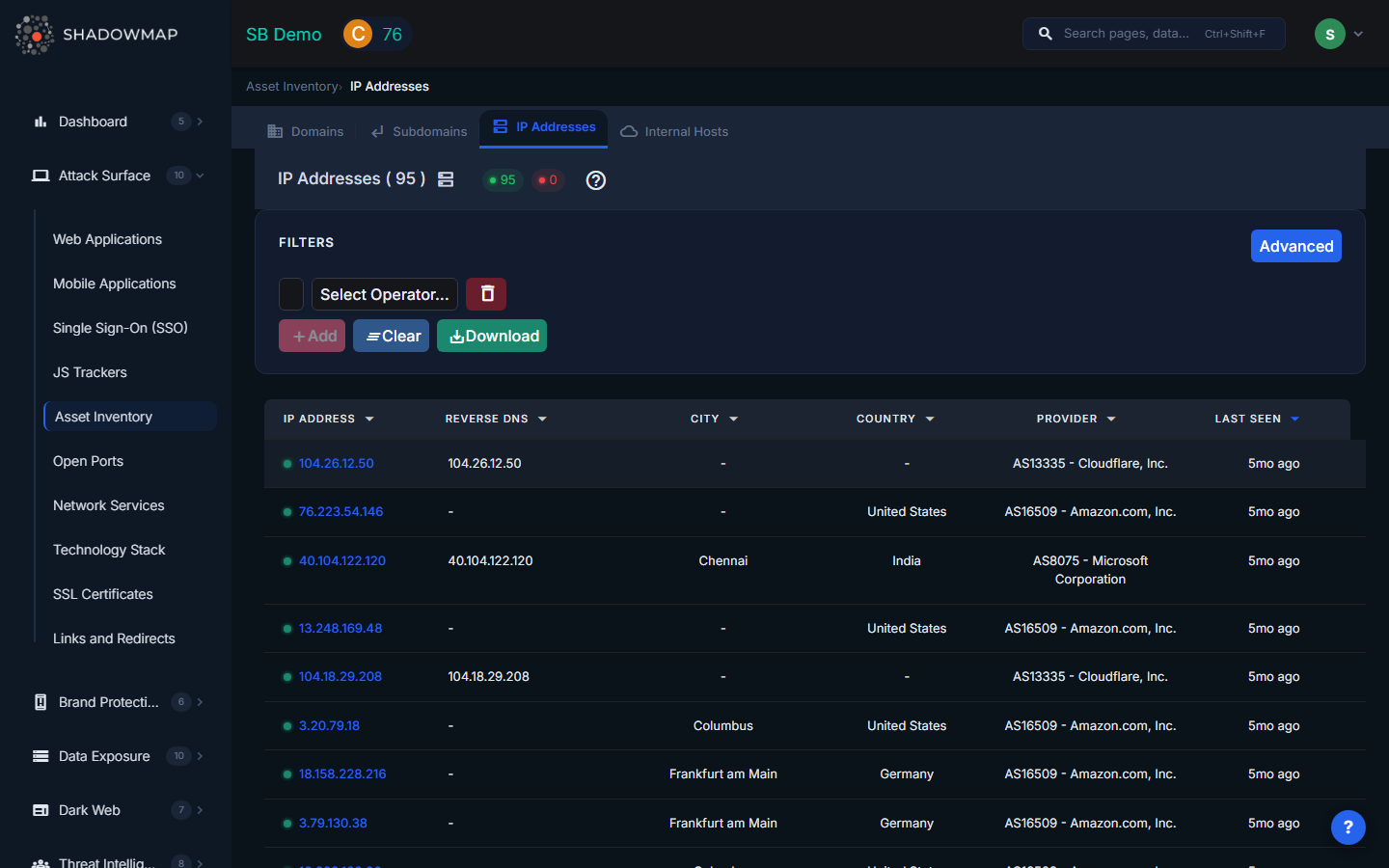Toggle the green 95 active status filter

502,180
